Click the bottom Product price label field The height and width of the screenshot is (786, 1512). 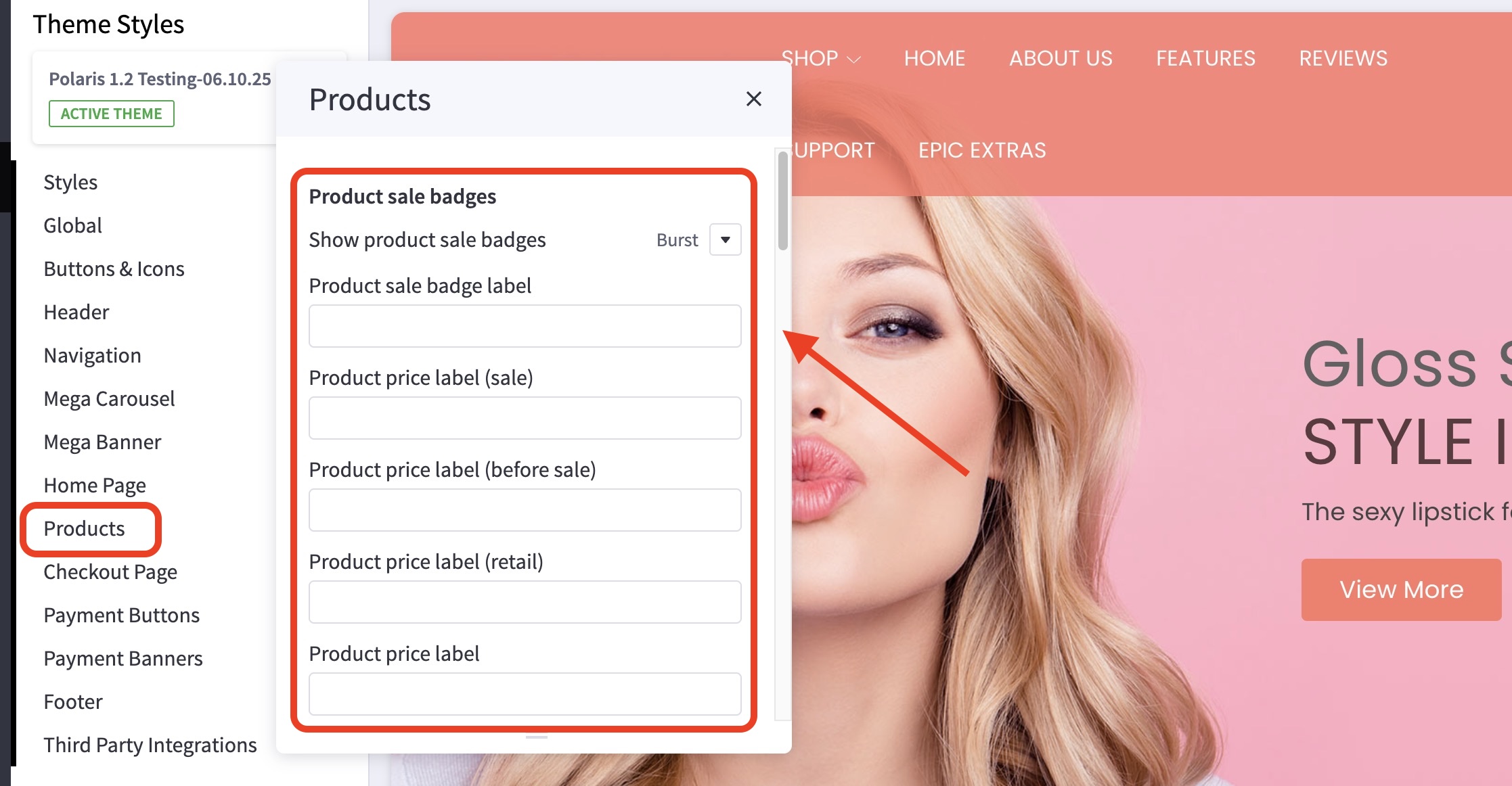[x=525, y=694]
